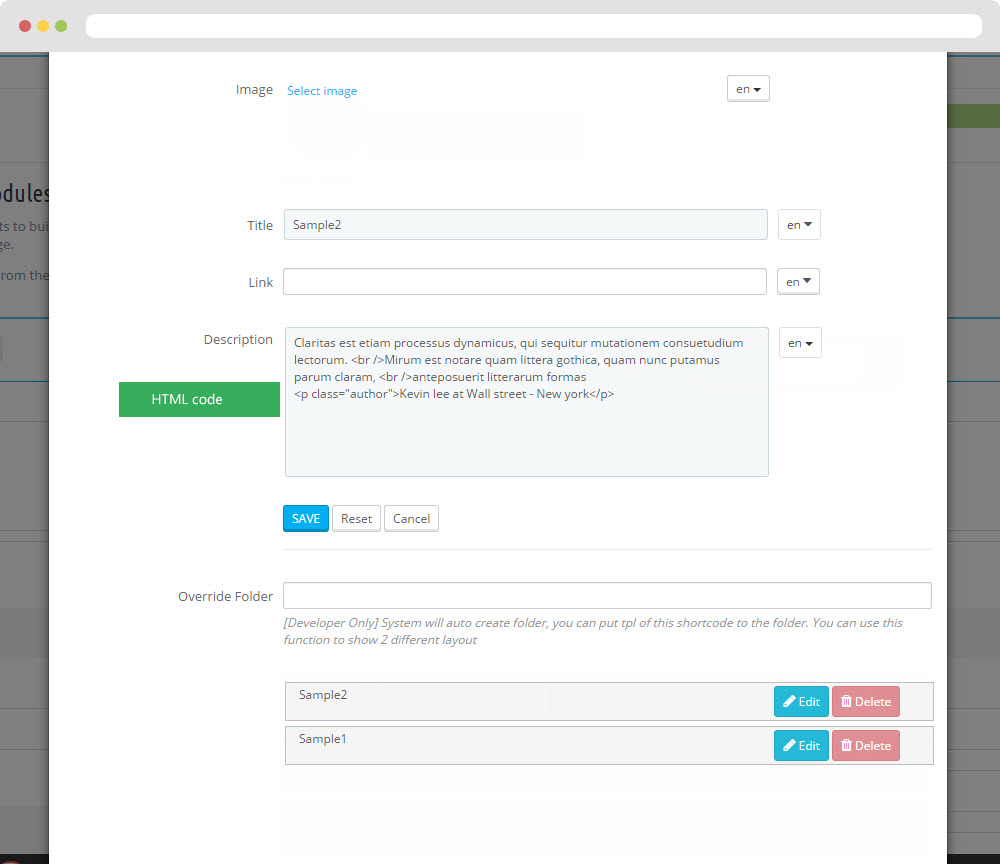Focus the Title input containing Sample2
Image resolution: width=1000 pixels, height=864 pixels.
point(525,225)
